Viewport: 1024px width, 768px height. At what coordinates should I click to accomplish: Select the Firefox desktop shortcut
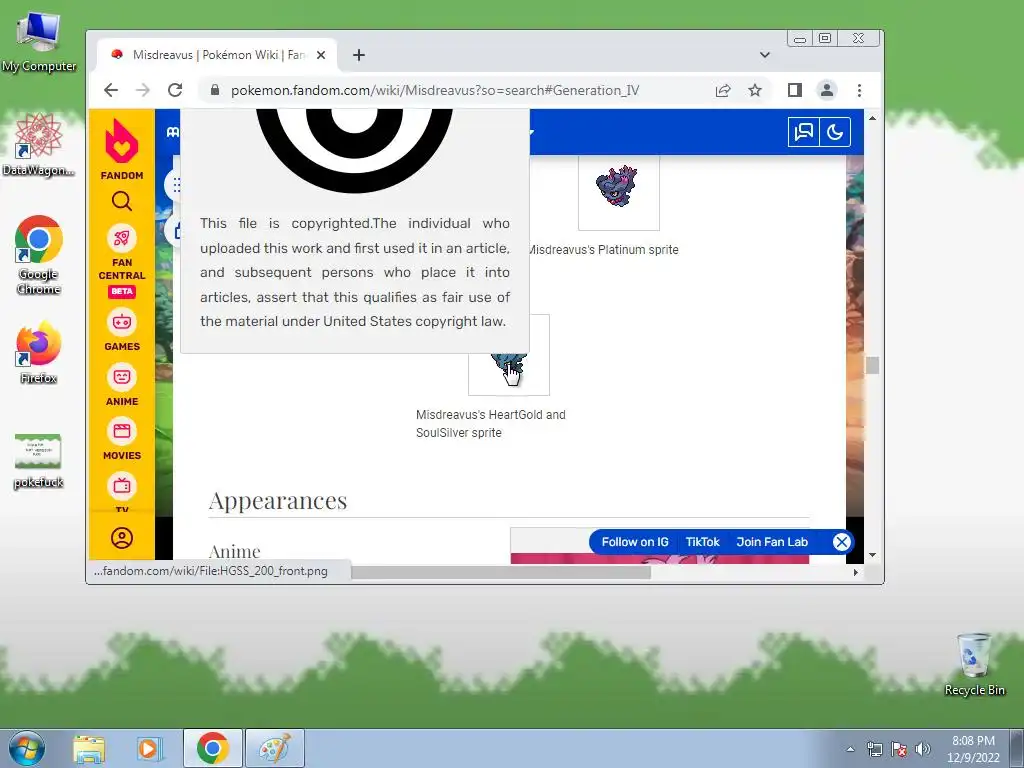[x=39, y=352]
